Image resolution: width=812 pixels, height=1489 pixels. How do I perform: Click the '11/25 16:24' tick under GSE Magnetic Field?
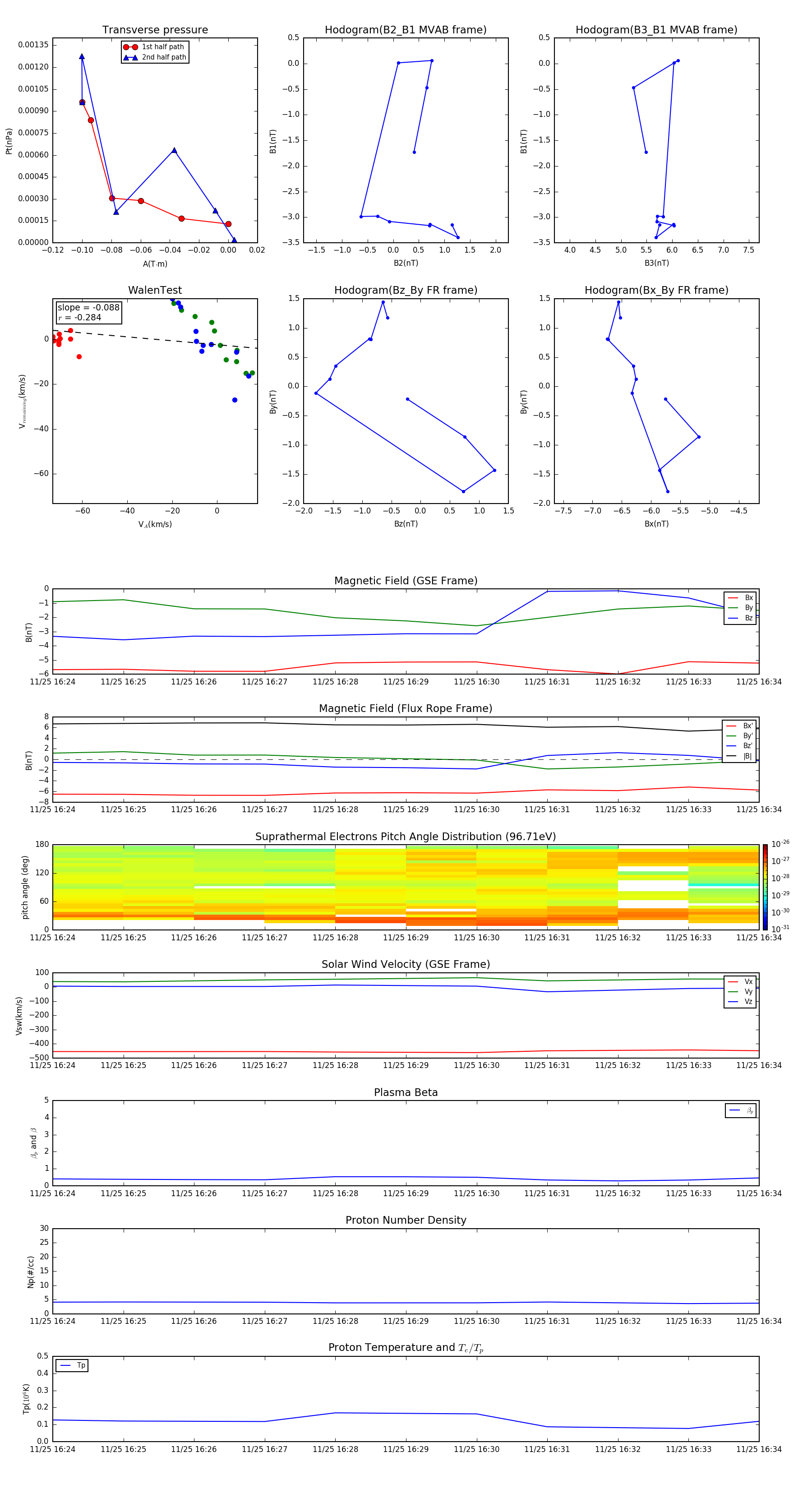click(x=53, y=682)
